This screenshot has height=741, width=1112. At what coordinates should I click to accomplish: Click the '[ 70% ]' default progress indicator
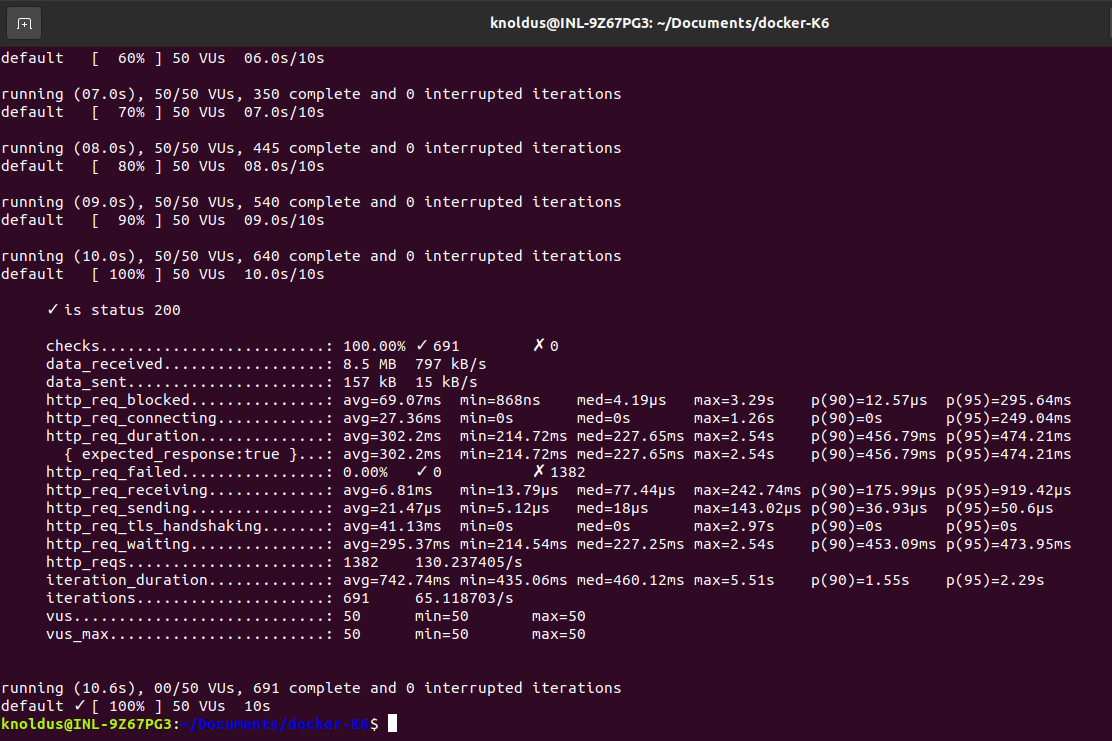pyautogui.click(x=127, y=112)
